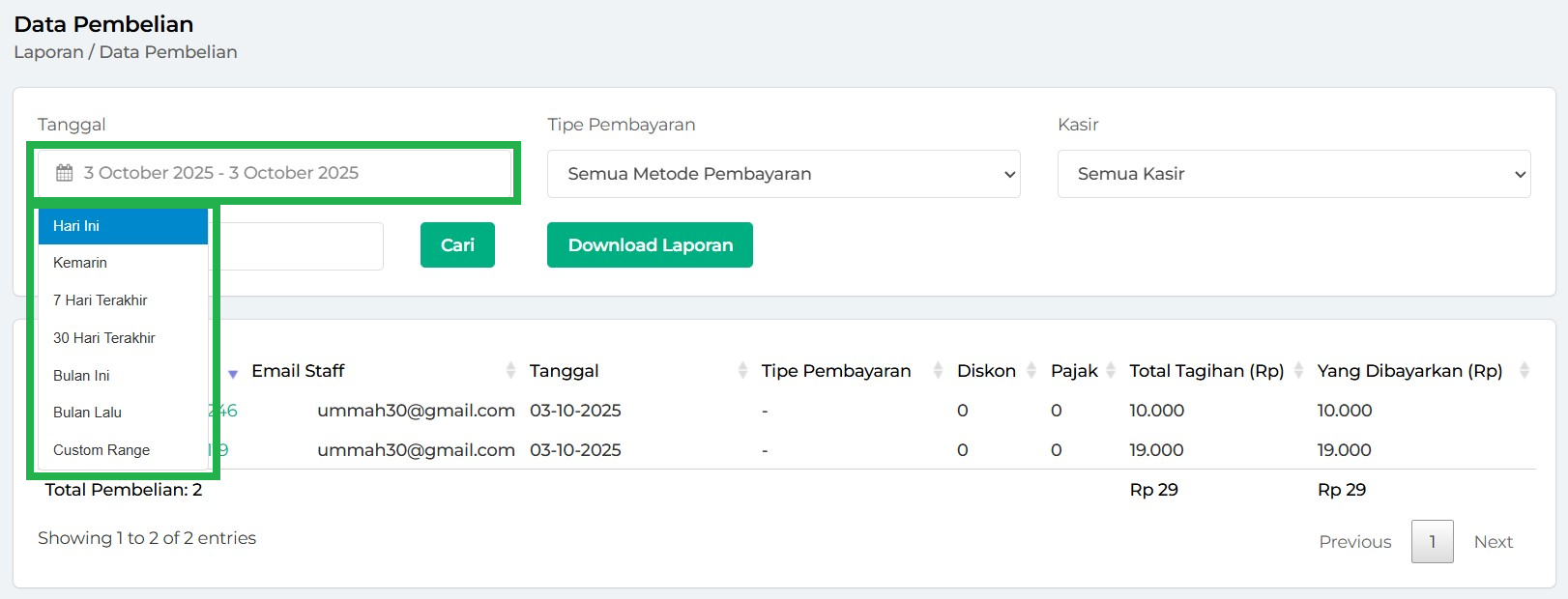
Task: Choose 7 Hari Terakhir range option
Action: [101, 300]
